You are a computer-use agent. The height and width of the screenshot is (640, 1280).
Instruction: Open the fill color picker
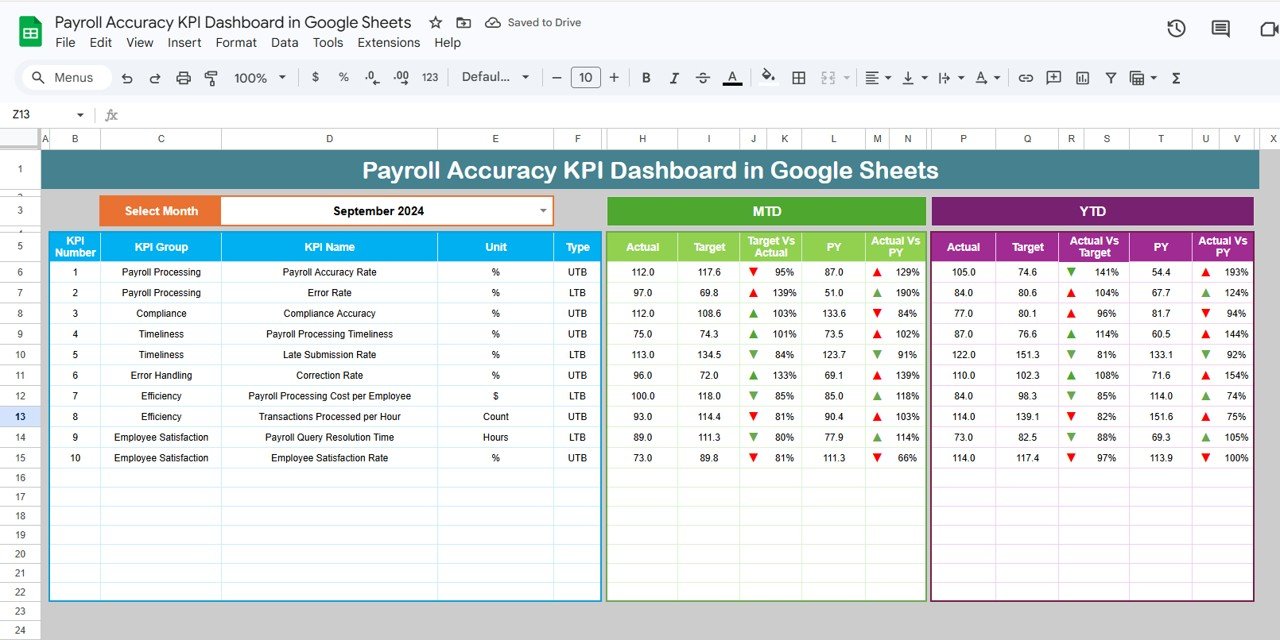[768, 77]
